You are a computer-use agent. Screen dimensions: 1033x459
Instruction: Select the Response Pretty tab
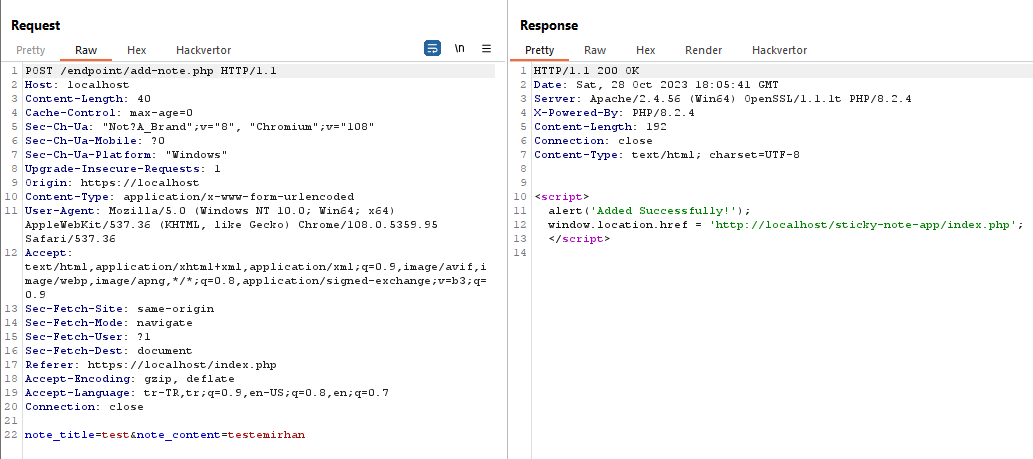click(x=540, y=50)
